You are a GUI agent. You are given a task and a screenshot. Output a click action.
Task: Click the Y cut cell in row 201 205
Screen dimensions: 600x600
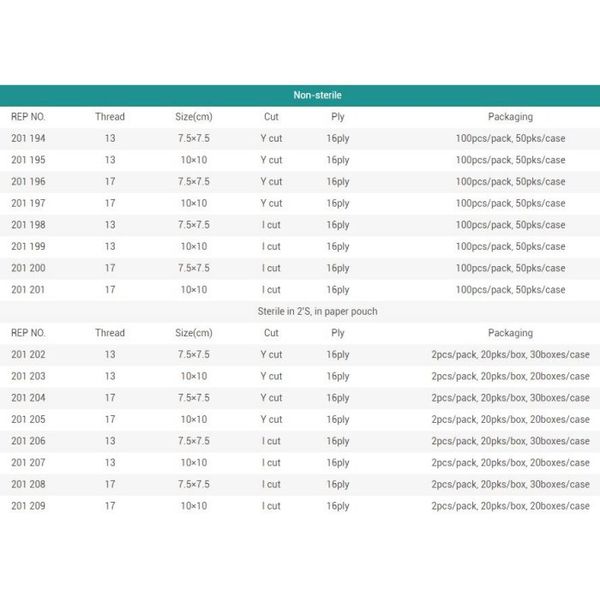pyautogui.click(x=271, y=419)
